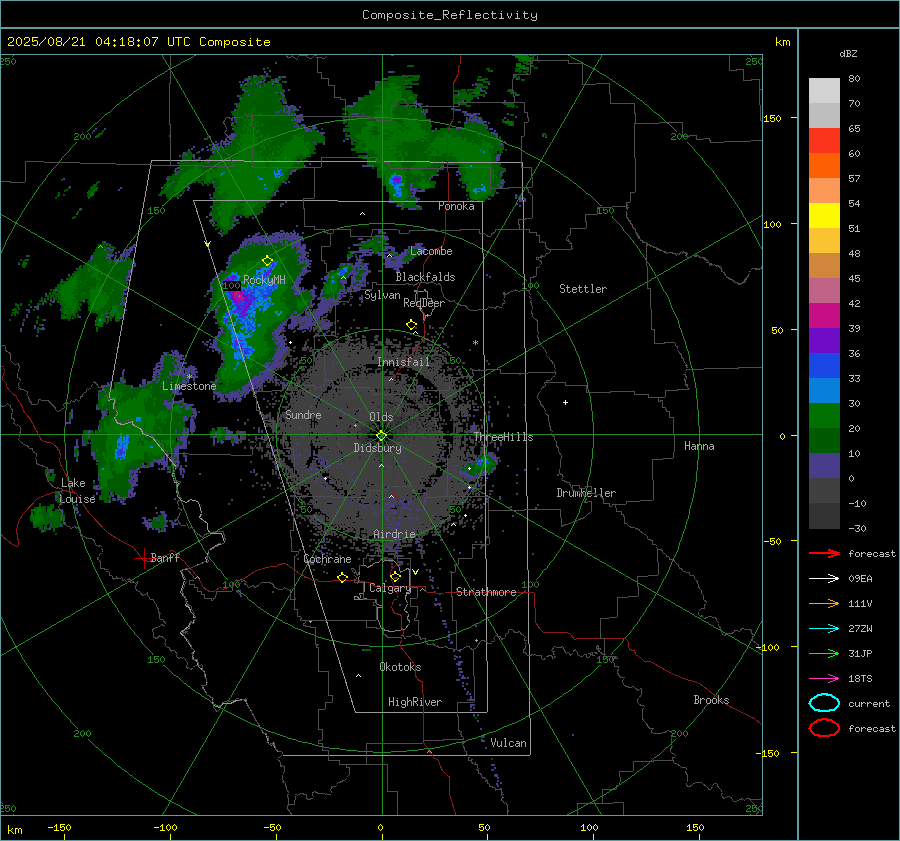Click the white 09EA arrow in legend
900x841 pixels.
(x=824, y=579)
